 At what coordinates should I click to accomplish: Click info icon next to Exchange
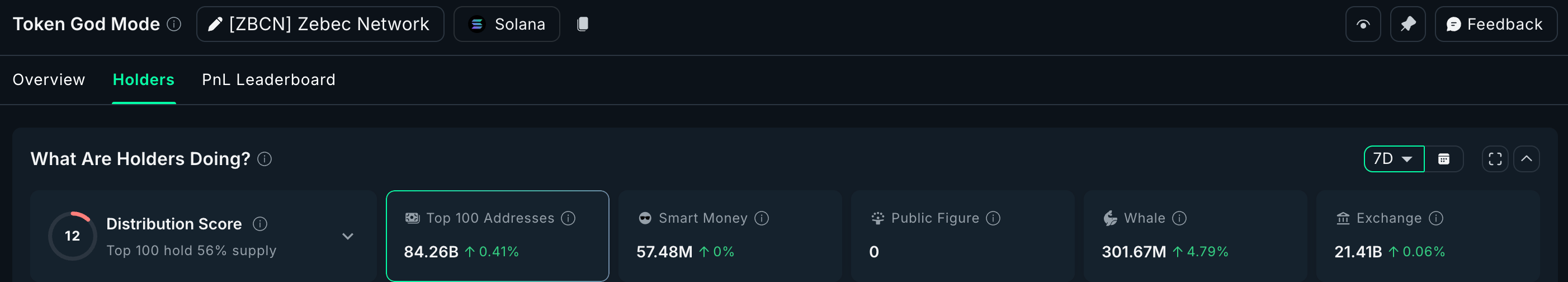coord(1436,218)
